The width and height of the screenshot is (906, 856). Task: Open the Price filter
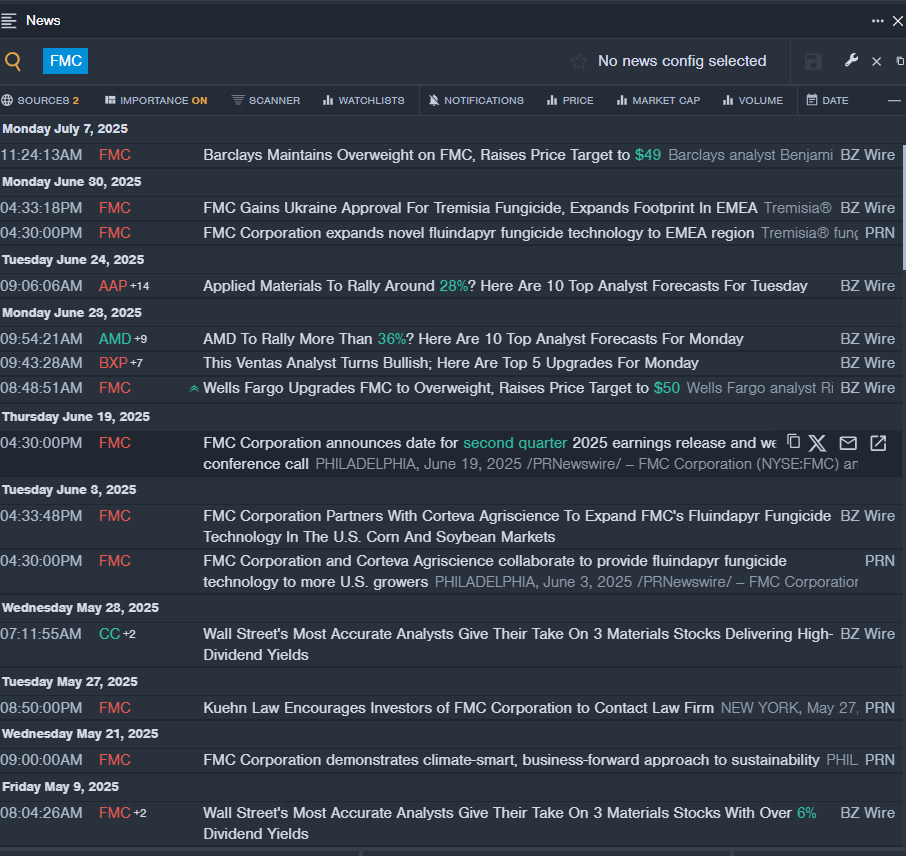pos(570,101)
